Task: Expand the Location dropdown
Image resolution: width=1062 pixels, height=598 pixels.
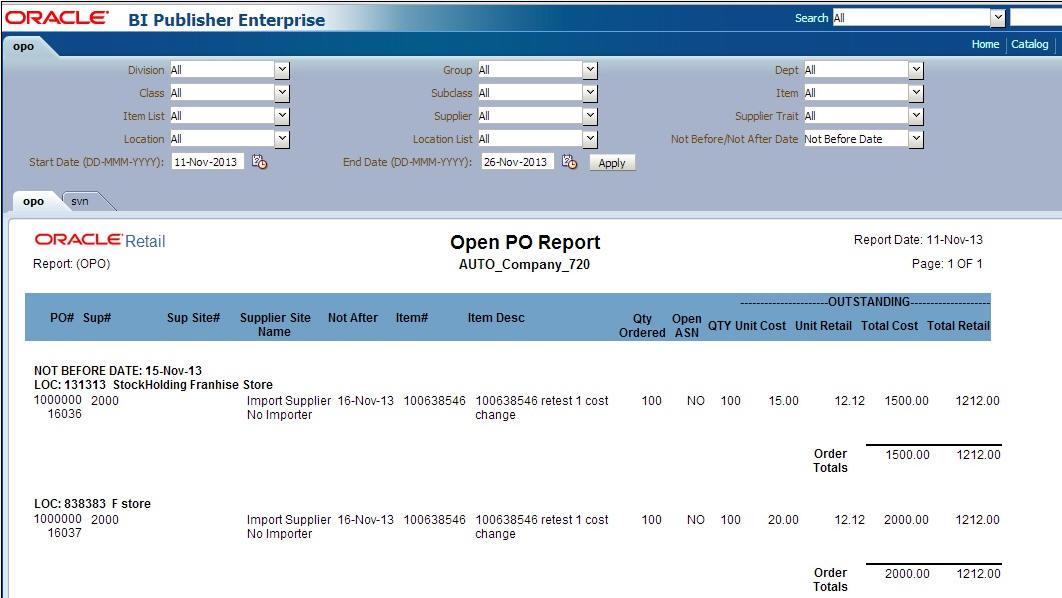Action: 282,139
